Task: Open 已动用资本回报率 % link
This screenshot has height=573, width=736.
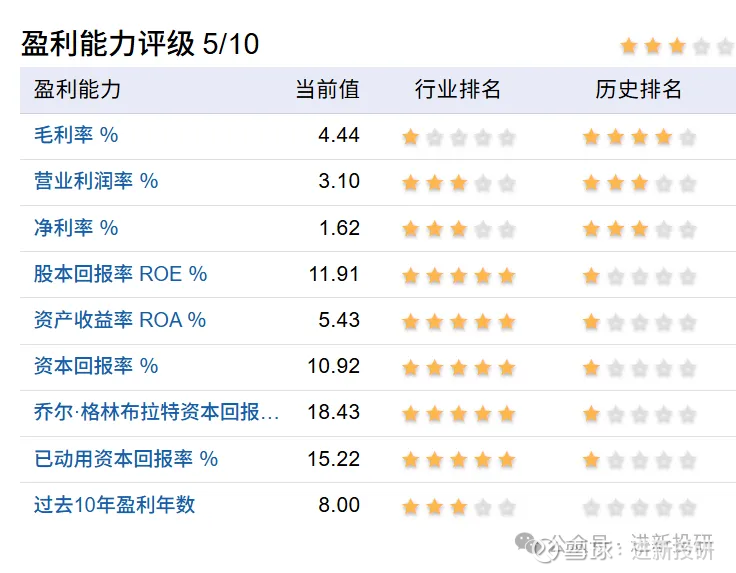Action: click(x=126, y=459)
